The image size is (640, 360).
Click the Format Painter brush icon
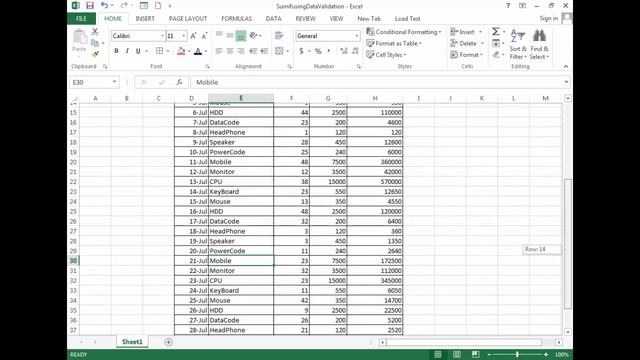[95, 53]
